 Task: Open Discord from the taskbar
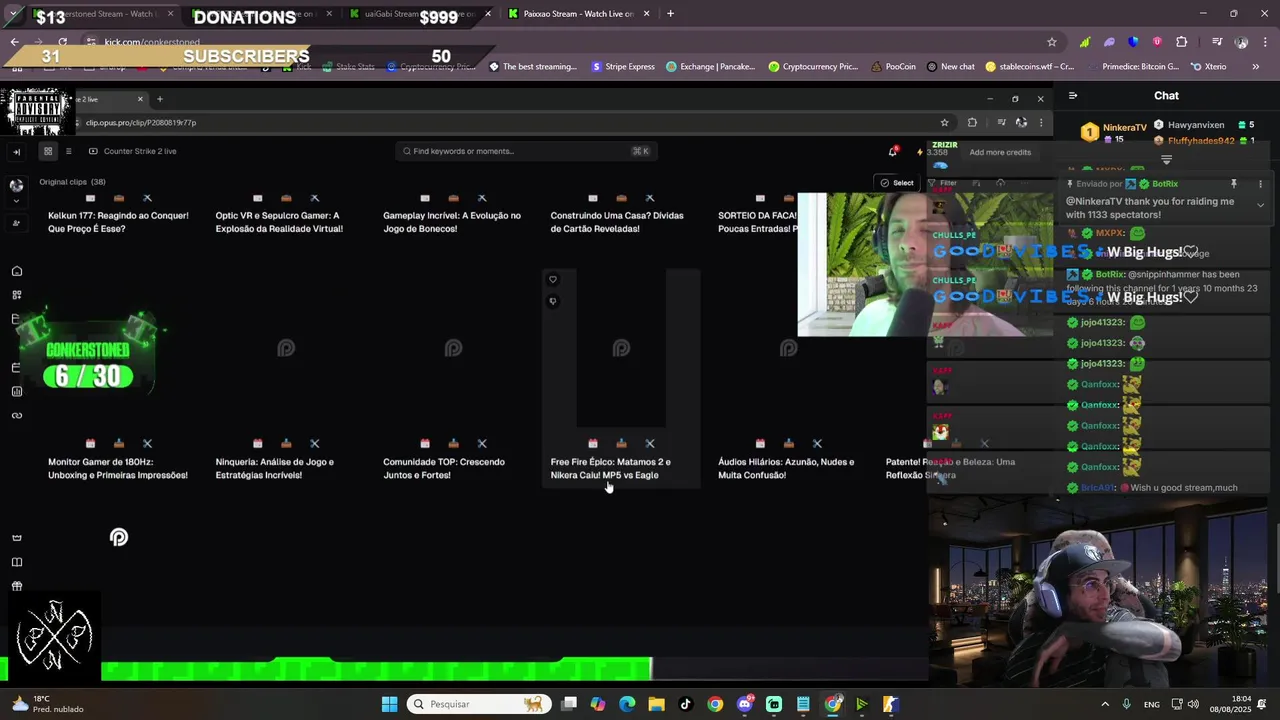point(744,704)
